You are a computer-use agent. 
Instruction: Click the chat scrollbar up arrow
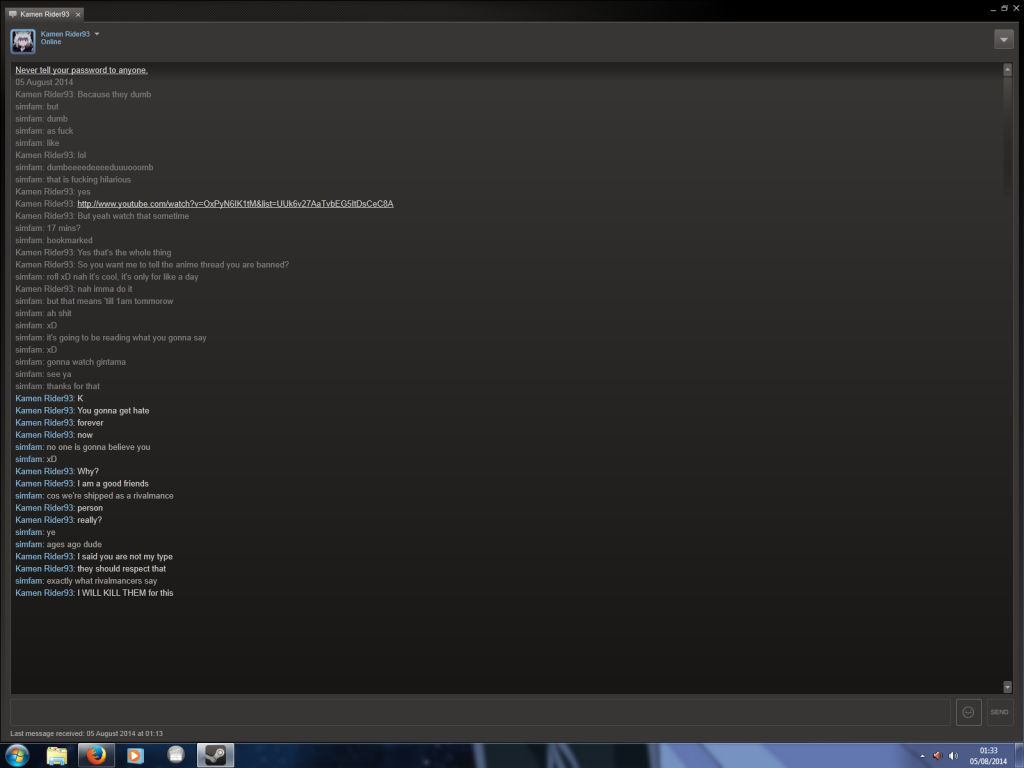pyautogui.click(x=1007, y=69)
